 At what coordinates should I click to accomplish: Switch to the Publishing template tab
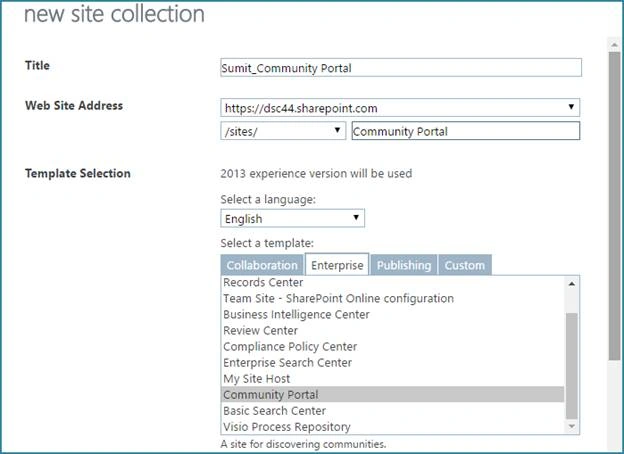point(404,265)
